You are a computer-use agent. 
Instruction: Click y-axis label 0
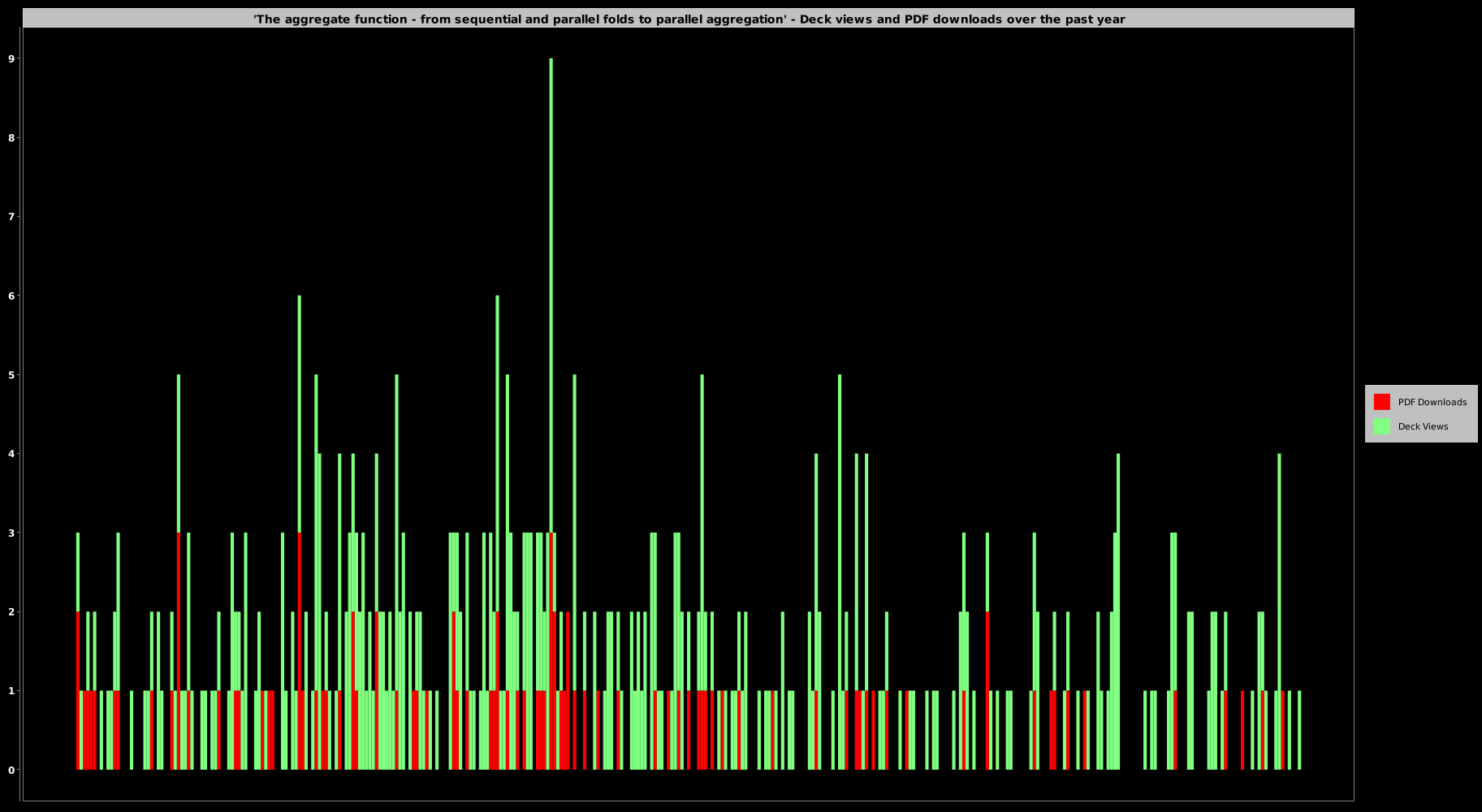[11, 770]
